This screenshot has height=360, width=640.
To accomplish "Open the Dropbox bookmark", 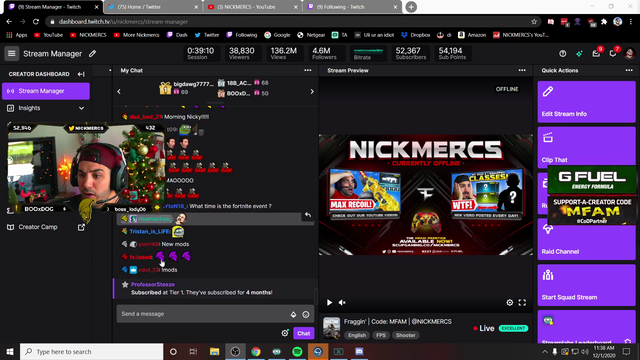I will (416, 35).
